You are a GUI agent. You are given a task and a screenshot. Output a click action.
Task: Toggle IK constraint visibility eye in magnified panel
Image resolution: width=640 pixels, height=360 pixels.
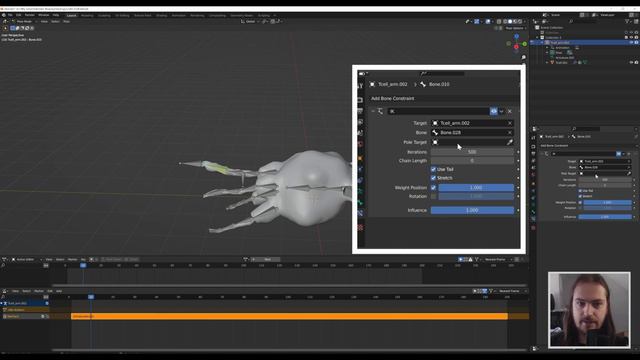pyautogui.click(x=494, y=111)
